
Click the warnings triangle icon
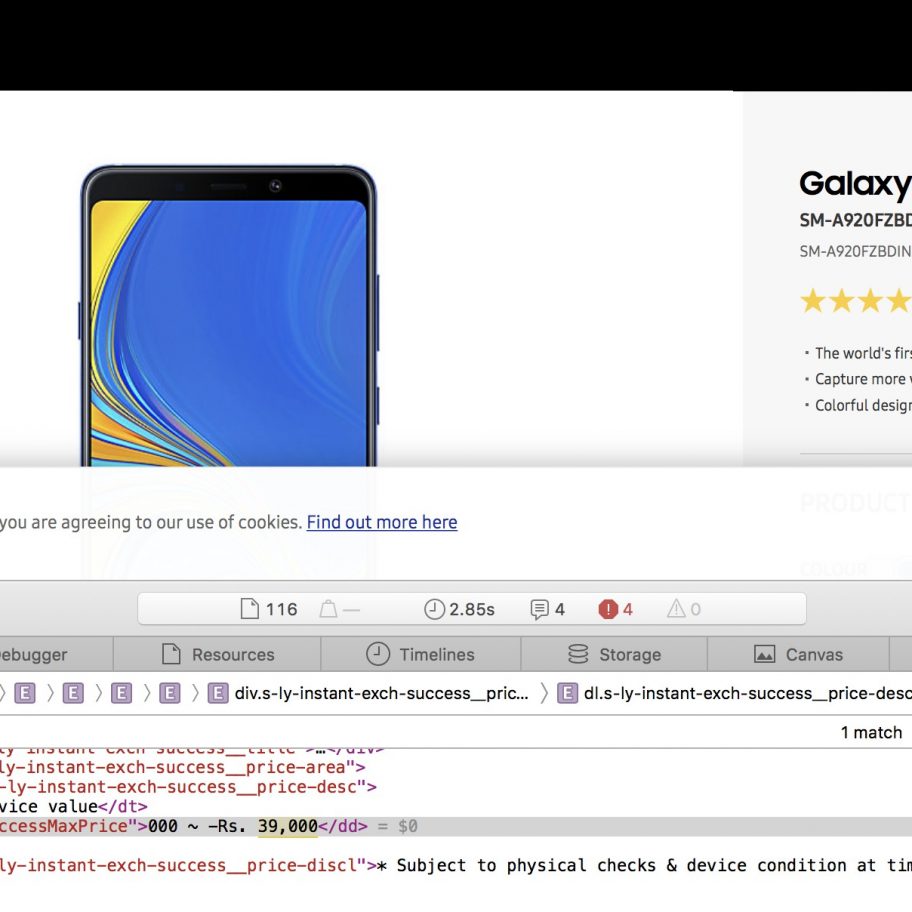pyautogui.click(x=677, y=609)
